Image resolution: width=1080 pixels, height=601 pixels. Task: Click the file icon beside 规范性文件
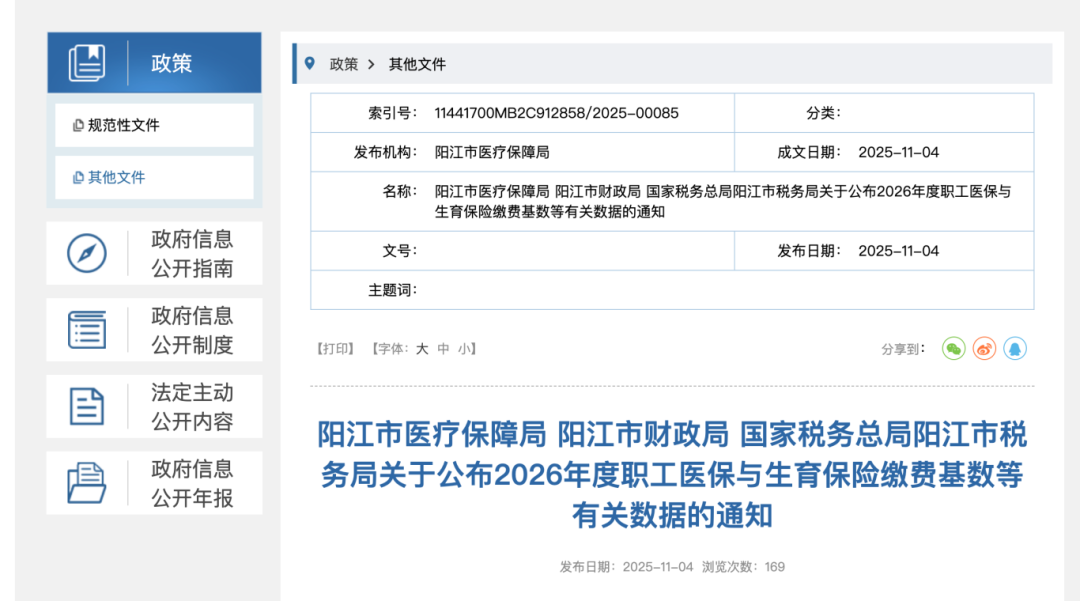[x=80, y=125]
